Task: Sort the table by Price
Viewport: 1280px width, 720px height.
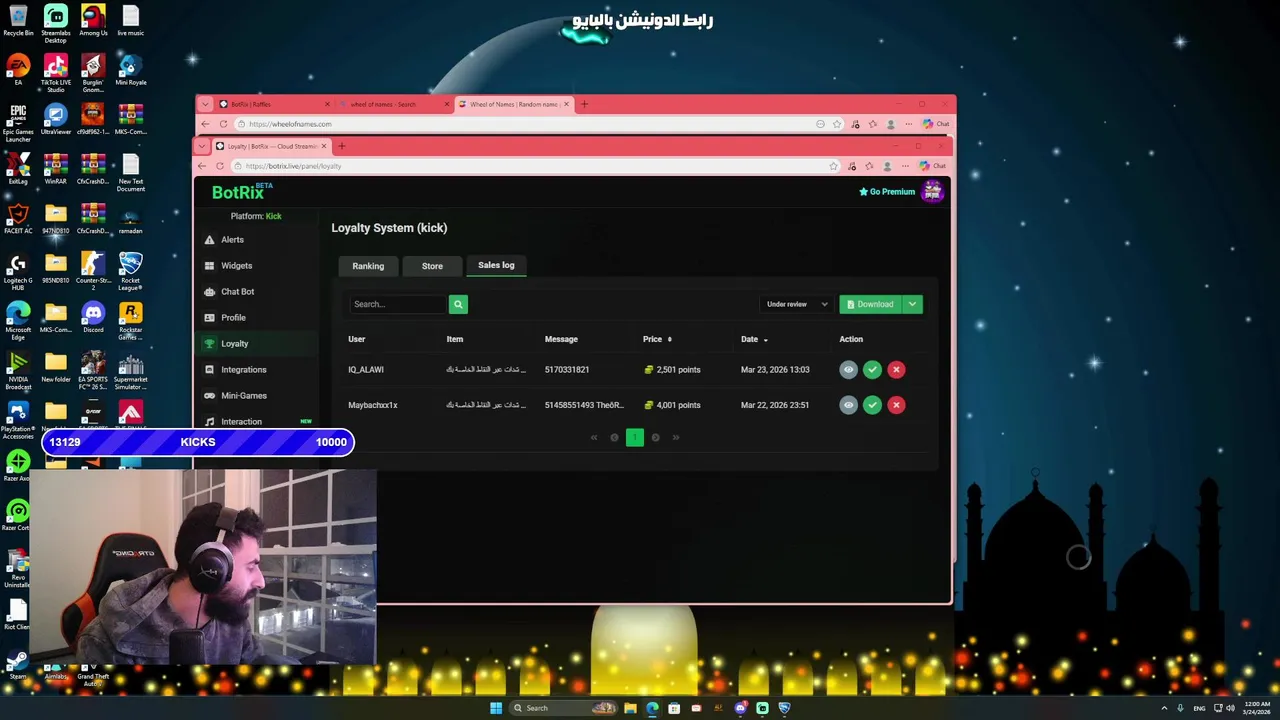Action: [x=657, y=339]
